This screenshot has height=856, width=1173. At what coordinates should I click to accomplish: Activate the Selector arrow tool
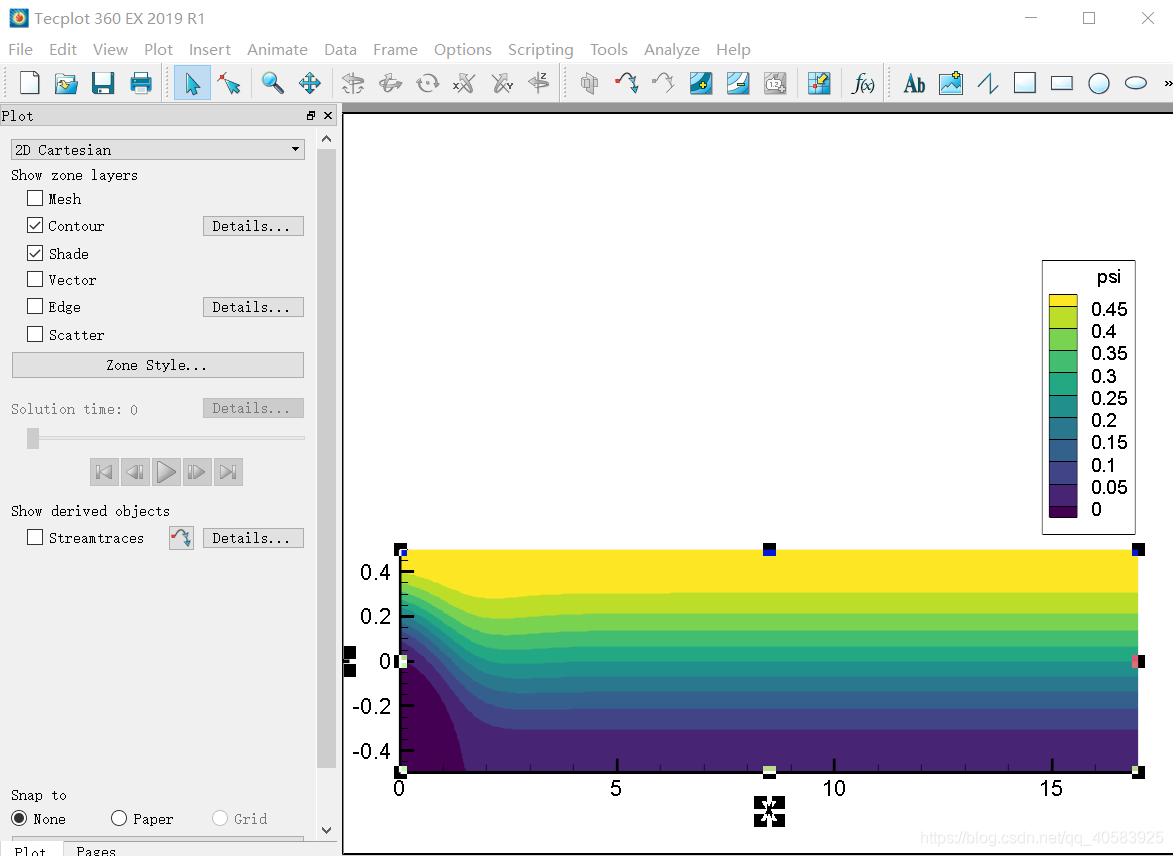192,82
